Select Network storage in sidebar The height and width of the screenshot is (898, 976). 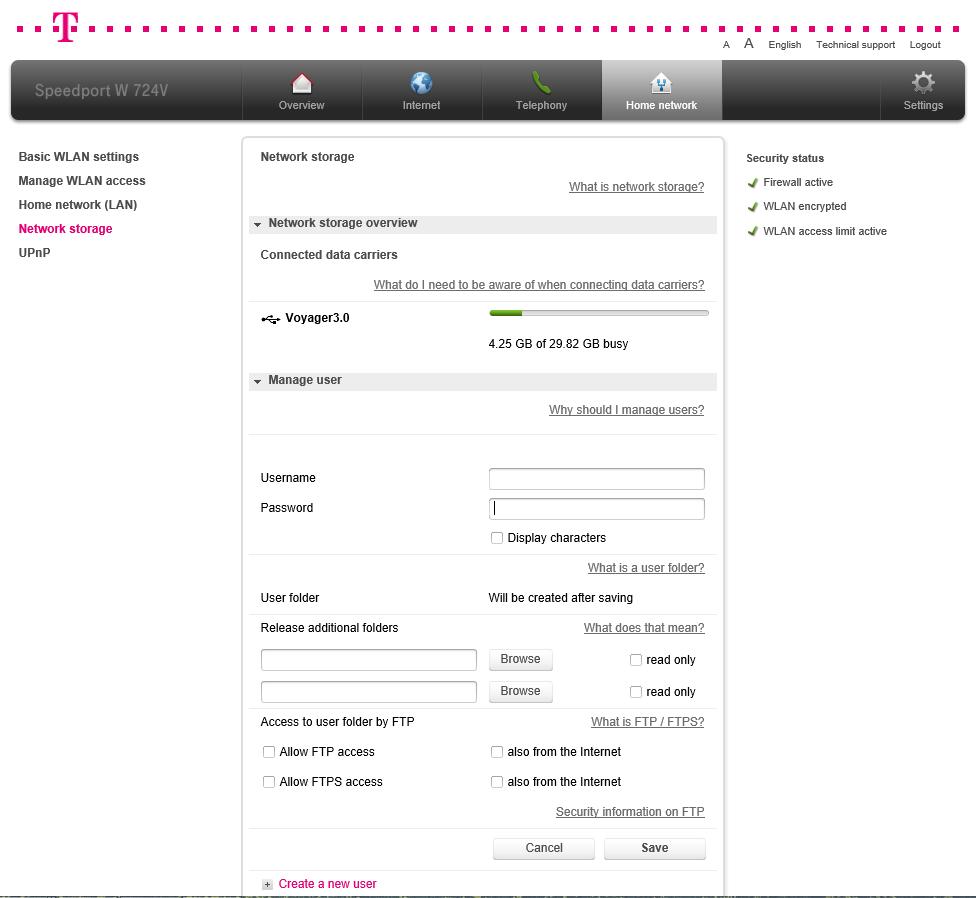pyautogui.click(x=65, y=229)
